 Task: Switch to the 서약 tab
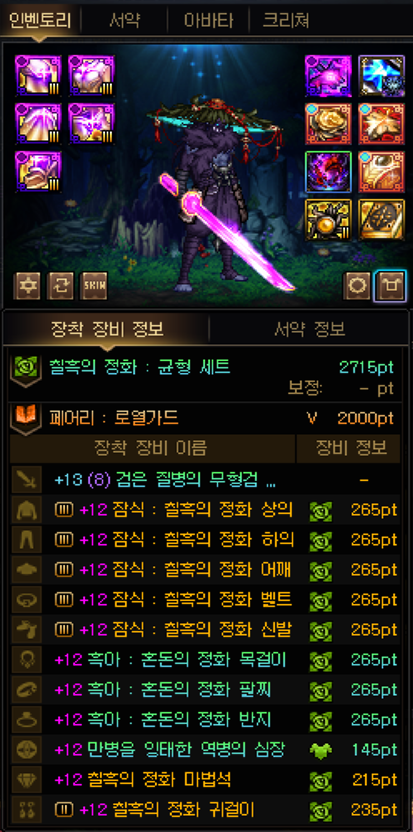pyautogui.click(x=125, y=20)
